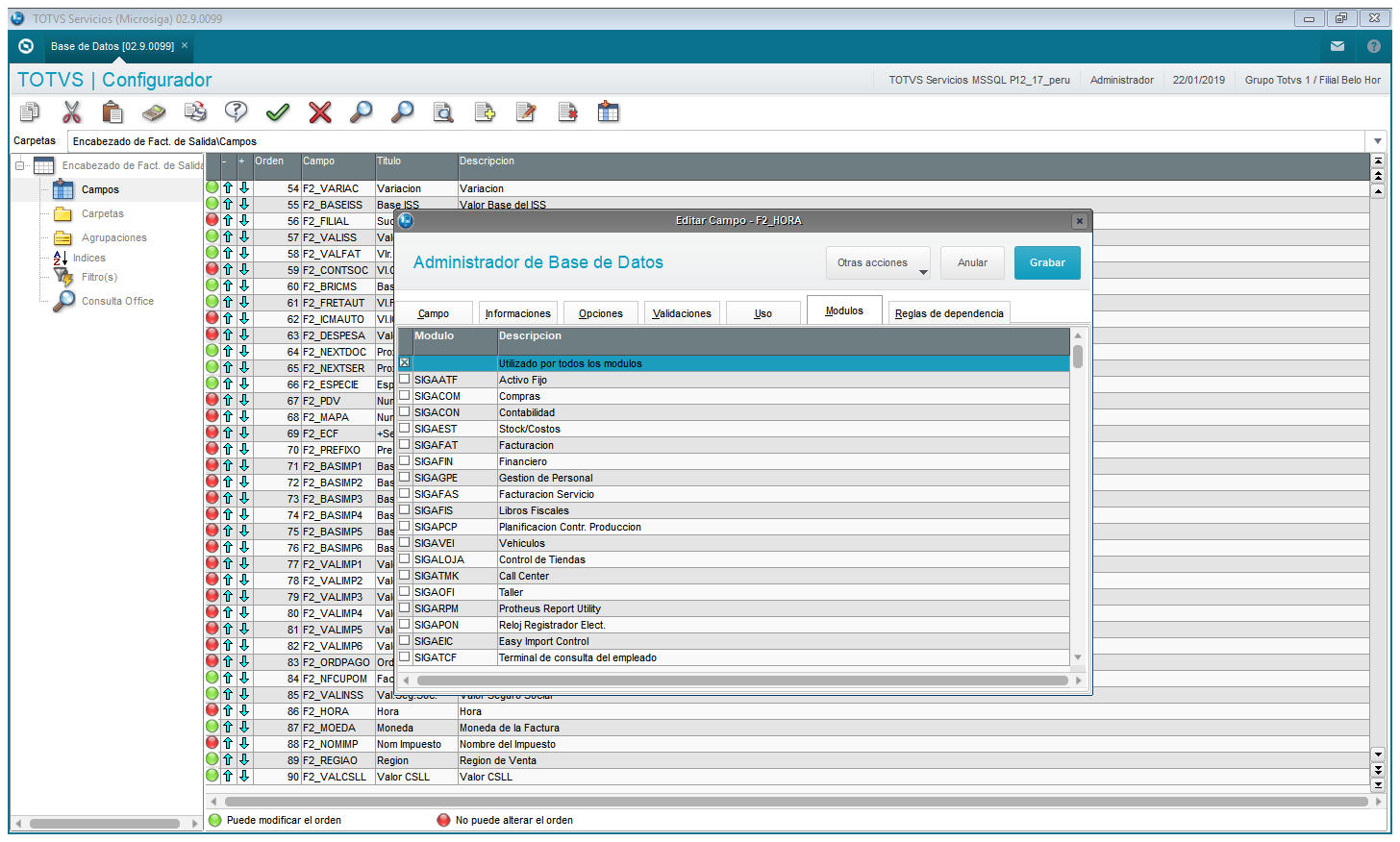Click the first magnifier search icon
The width and height of the screenshot is (1400, 842).
(x=361, y=112)
